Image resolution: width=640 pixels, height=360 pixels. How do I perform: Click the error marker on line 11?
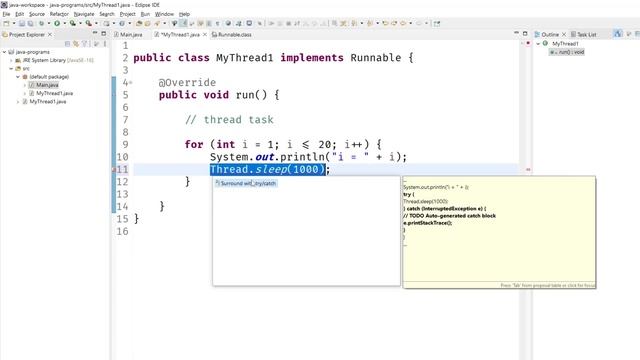pos(114,169)
